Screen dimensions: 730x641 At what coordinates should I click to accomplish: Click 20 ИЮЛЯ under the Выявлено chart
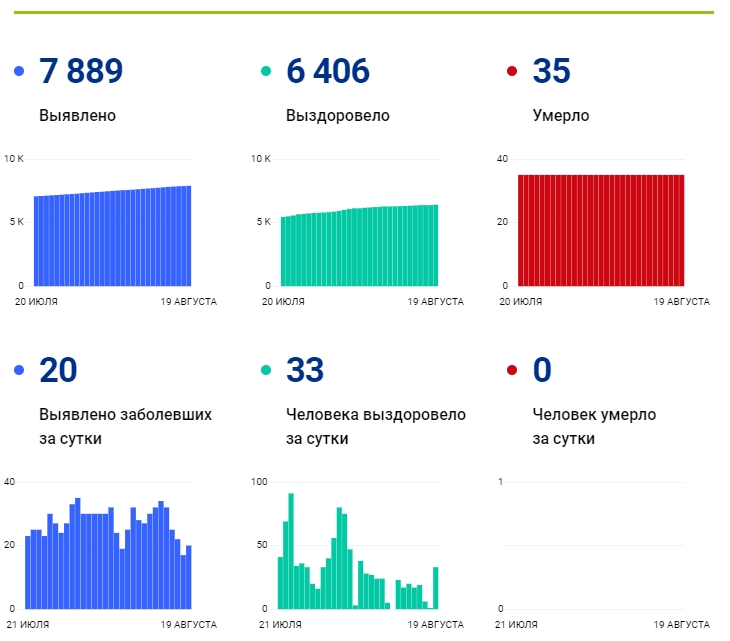point(36,302)
